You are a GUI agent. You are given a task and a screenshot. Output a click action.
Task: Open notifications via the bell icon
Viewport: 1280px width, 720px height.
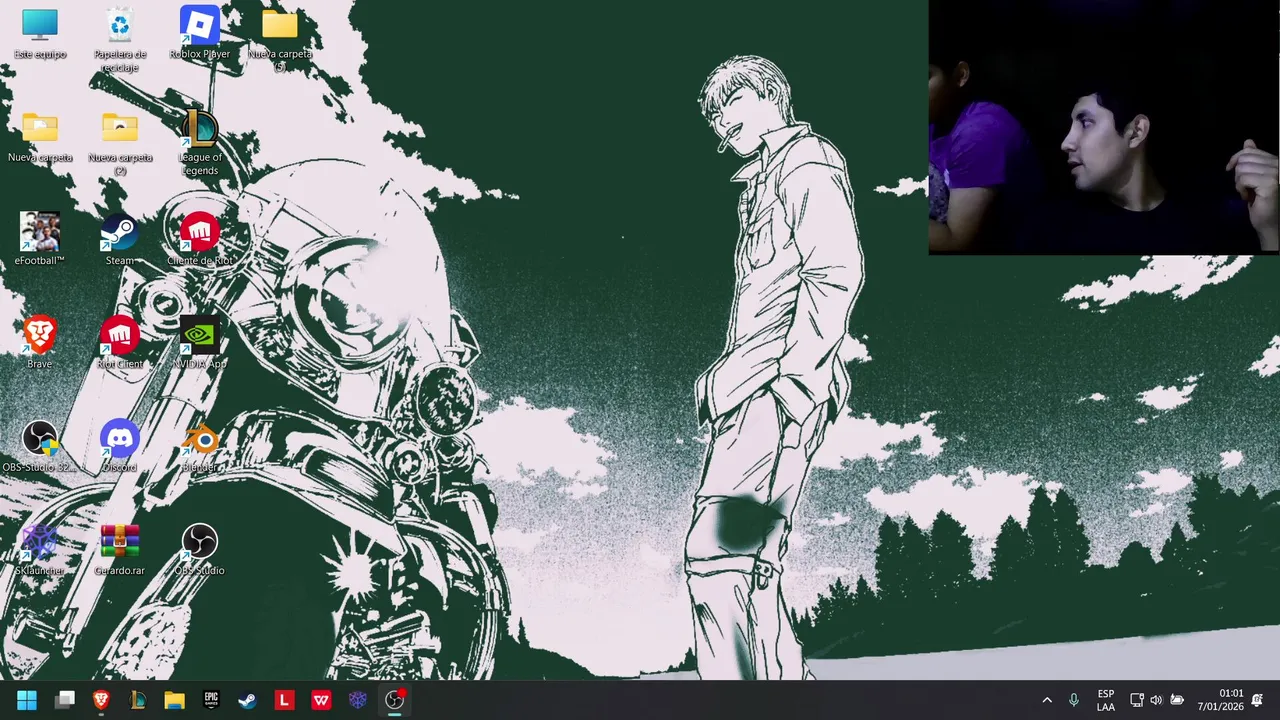1257,700
